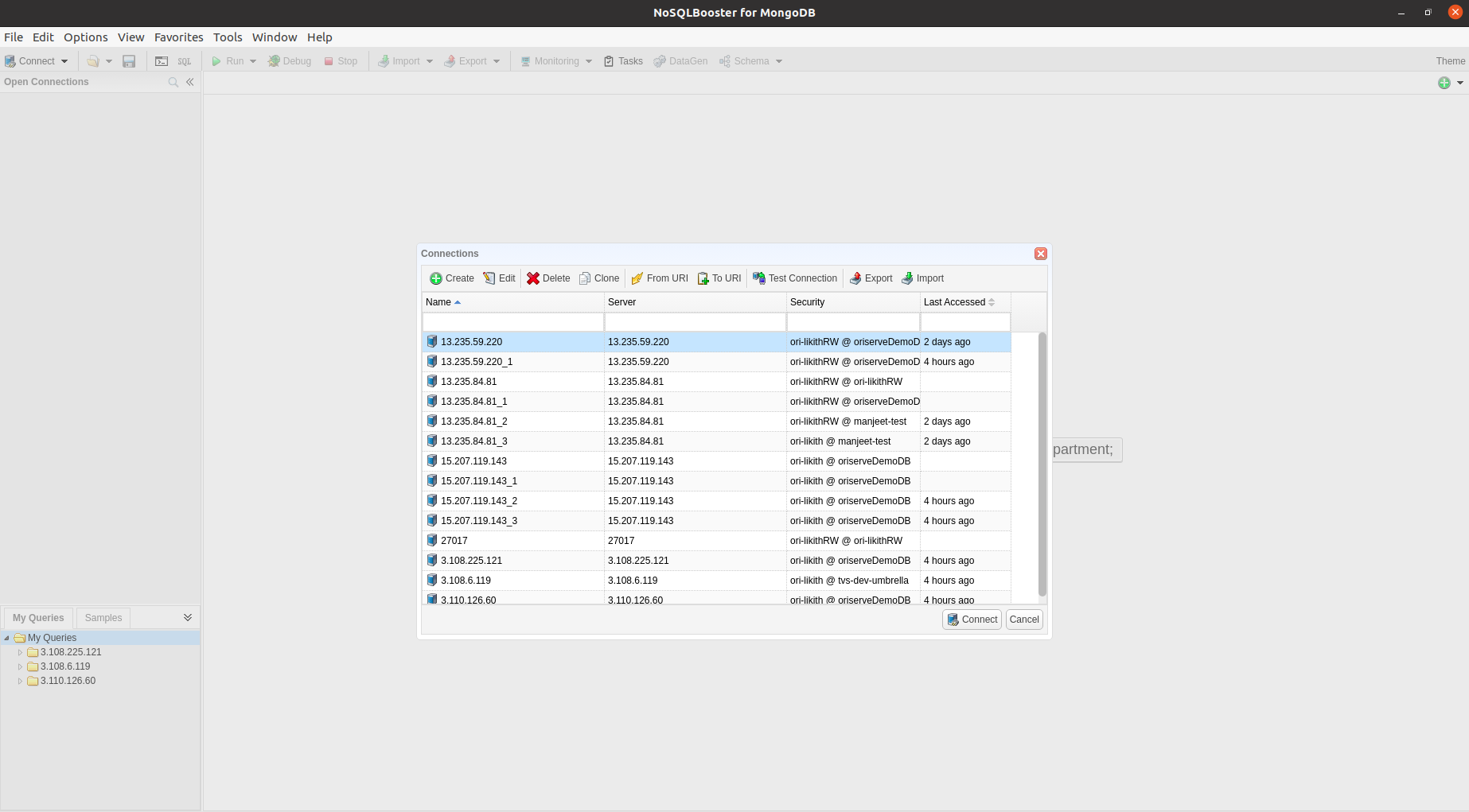
Task: Click the Cancel button
Action: coord(1024,620)
